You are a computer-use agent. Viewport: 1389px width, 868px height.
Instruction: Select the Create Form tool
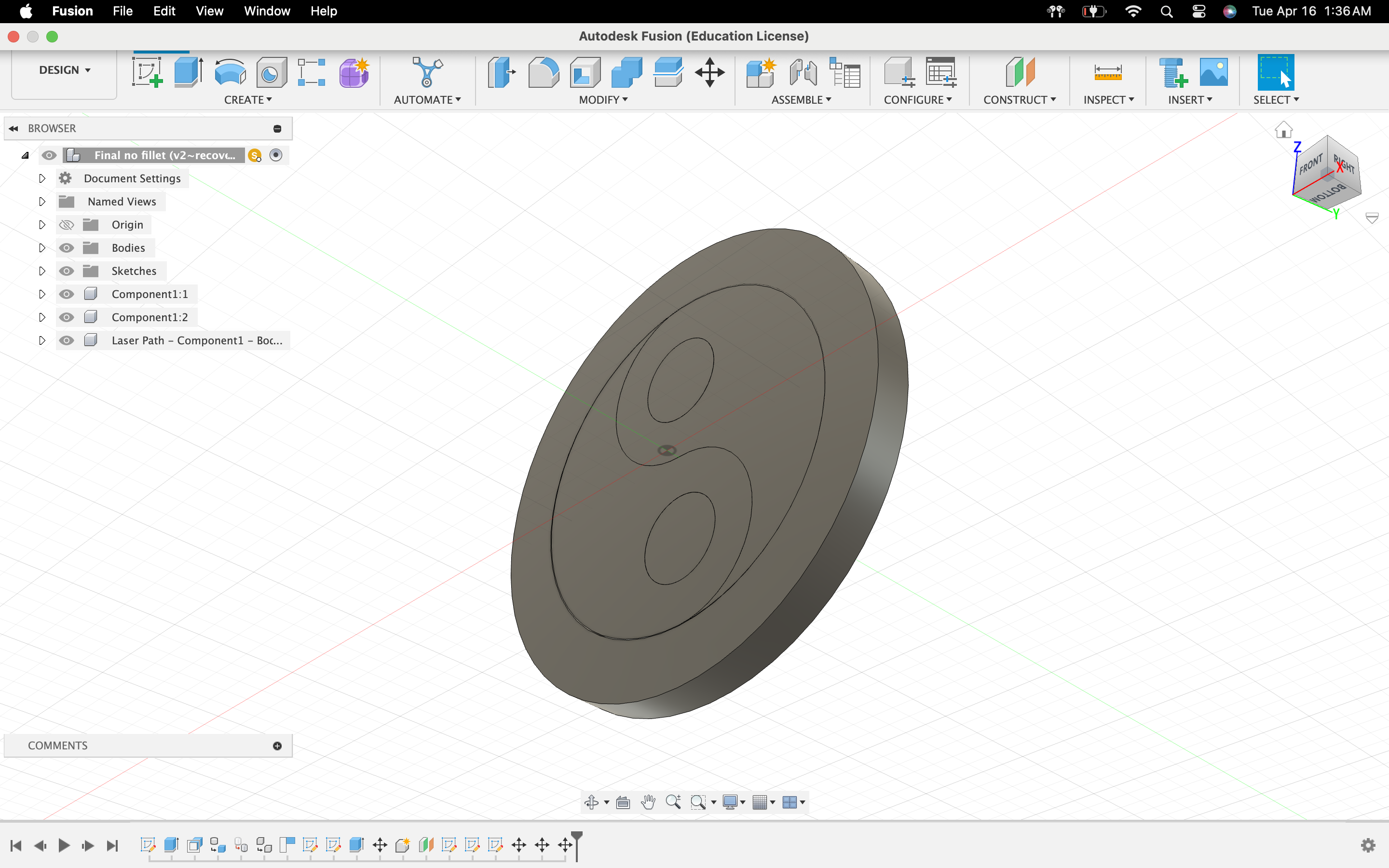point(354,73)
